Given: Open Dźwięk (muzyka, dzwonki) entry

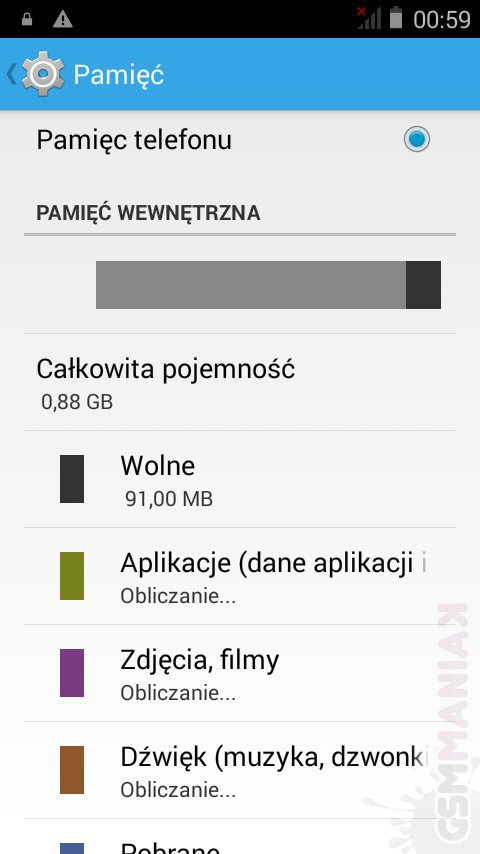Looking at the screenshot, I should [240, 770].
